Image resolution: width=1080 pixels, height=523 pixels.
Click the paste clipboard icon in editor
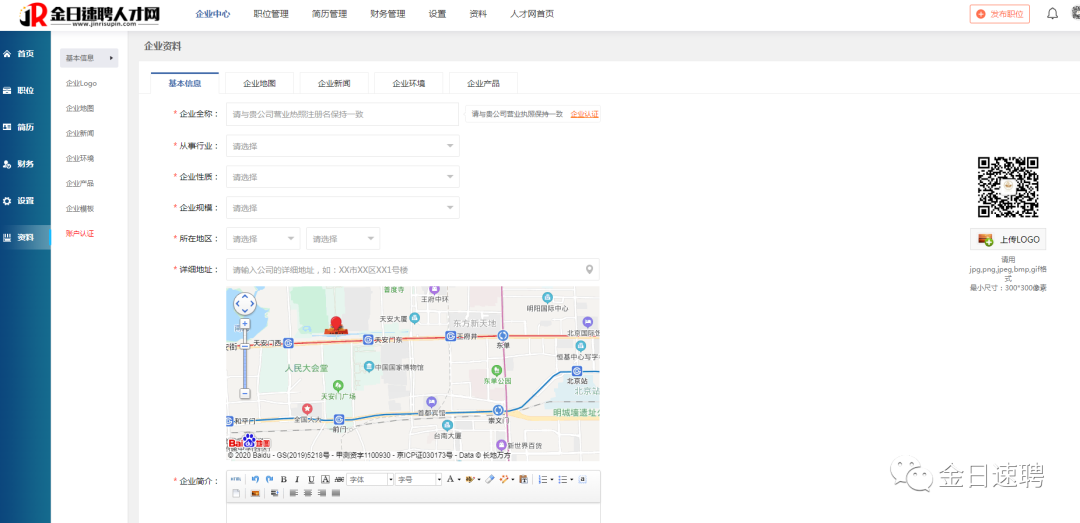(523, 479)
